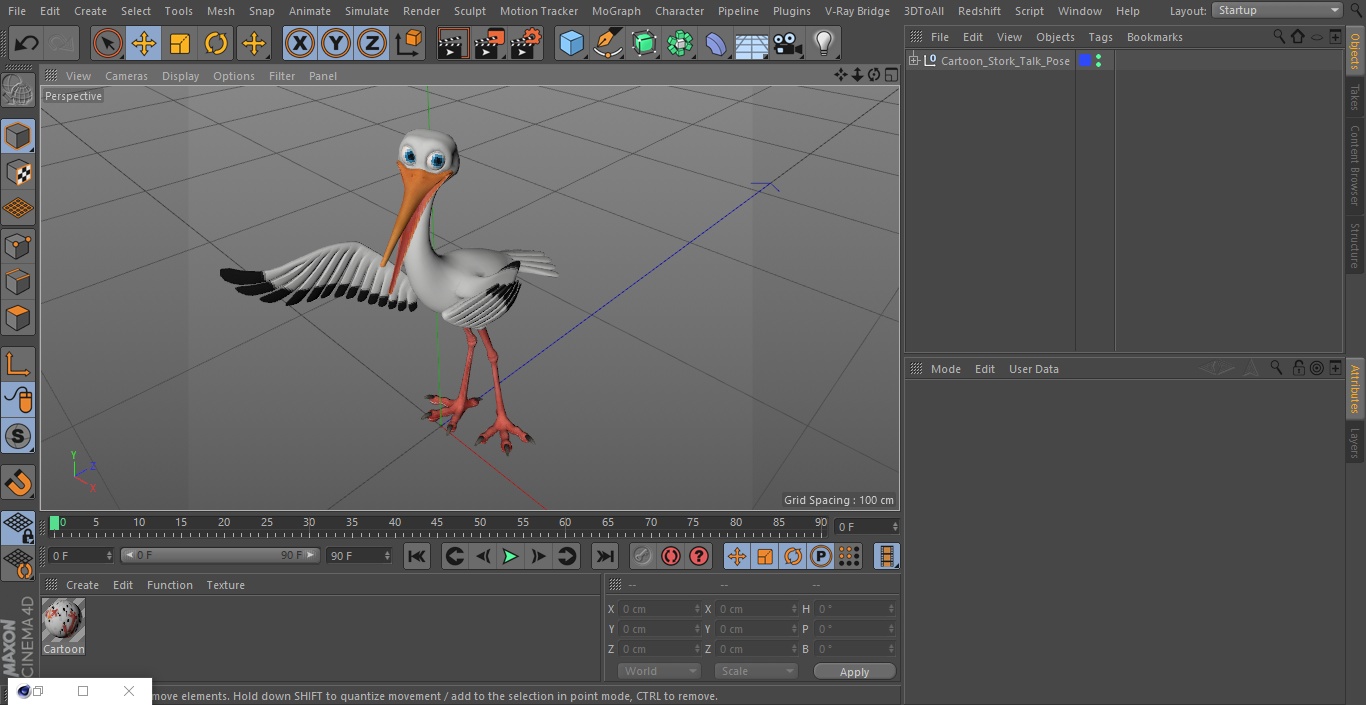Click the blue layer color swatch

pos(1085,61)
